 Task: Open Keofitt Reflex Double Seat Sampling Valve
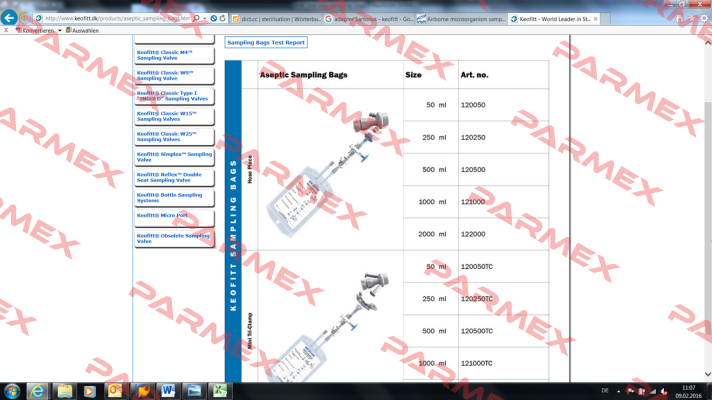coord(174,178)
